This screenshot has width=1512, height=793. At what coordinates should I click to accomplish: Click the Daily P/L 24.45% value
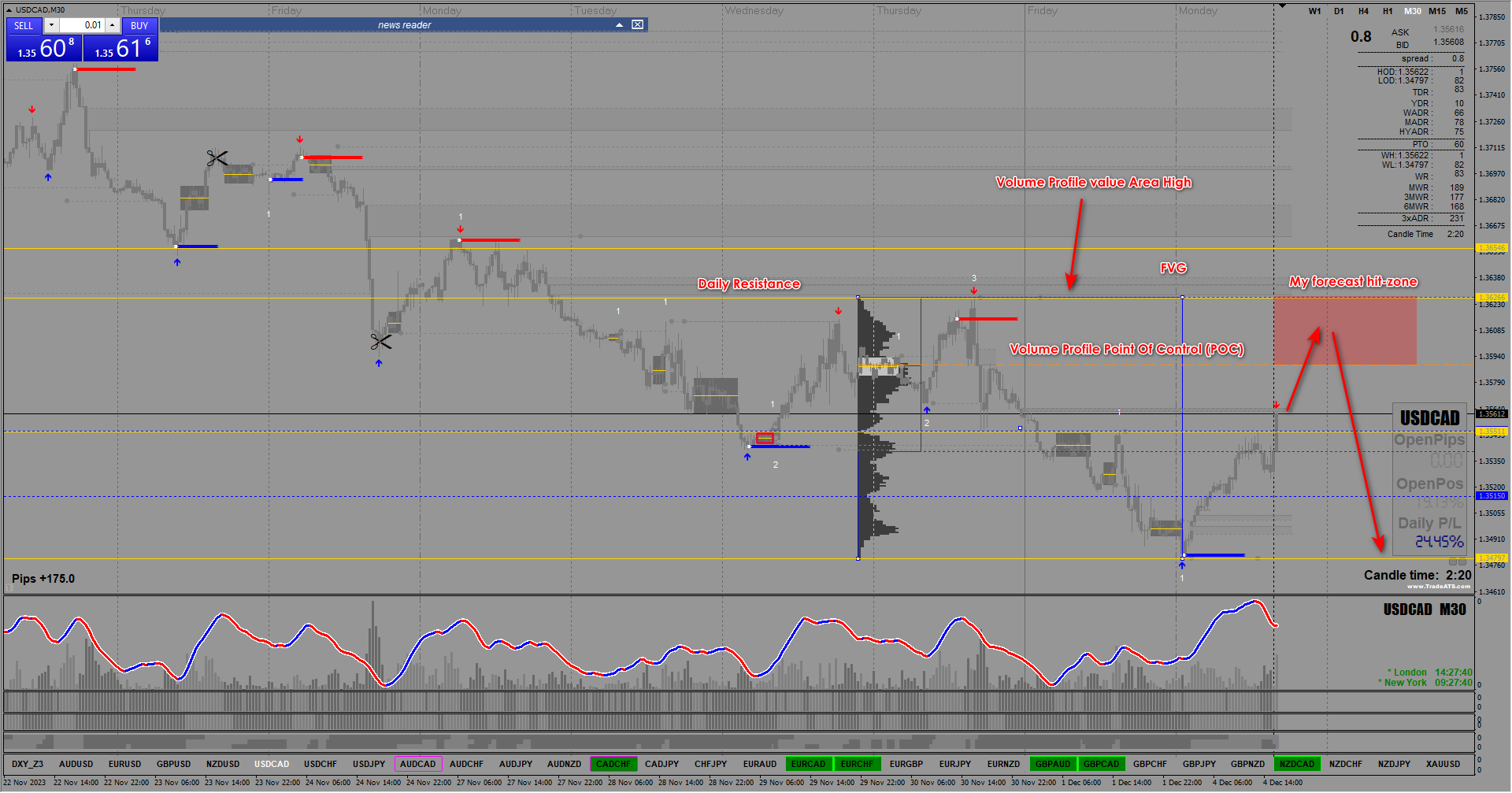[1439, 541]
